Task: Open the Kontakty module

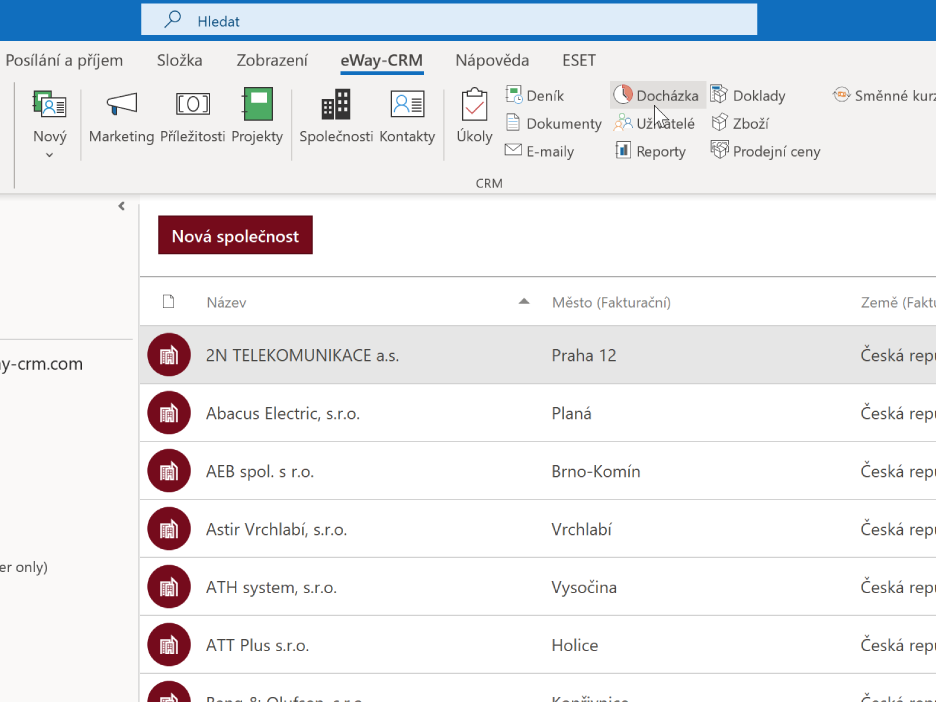Action: [407, 118]
